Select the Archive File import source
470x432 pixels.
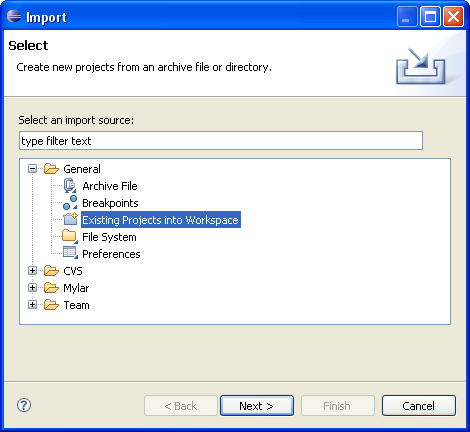click(110, 186)
